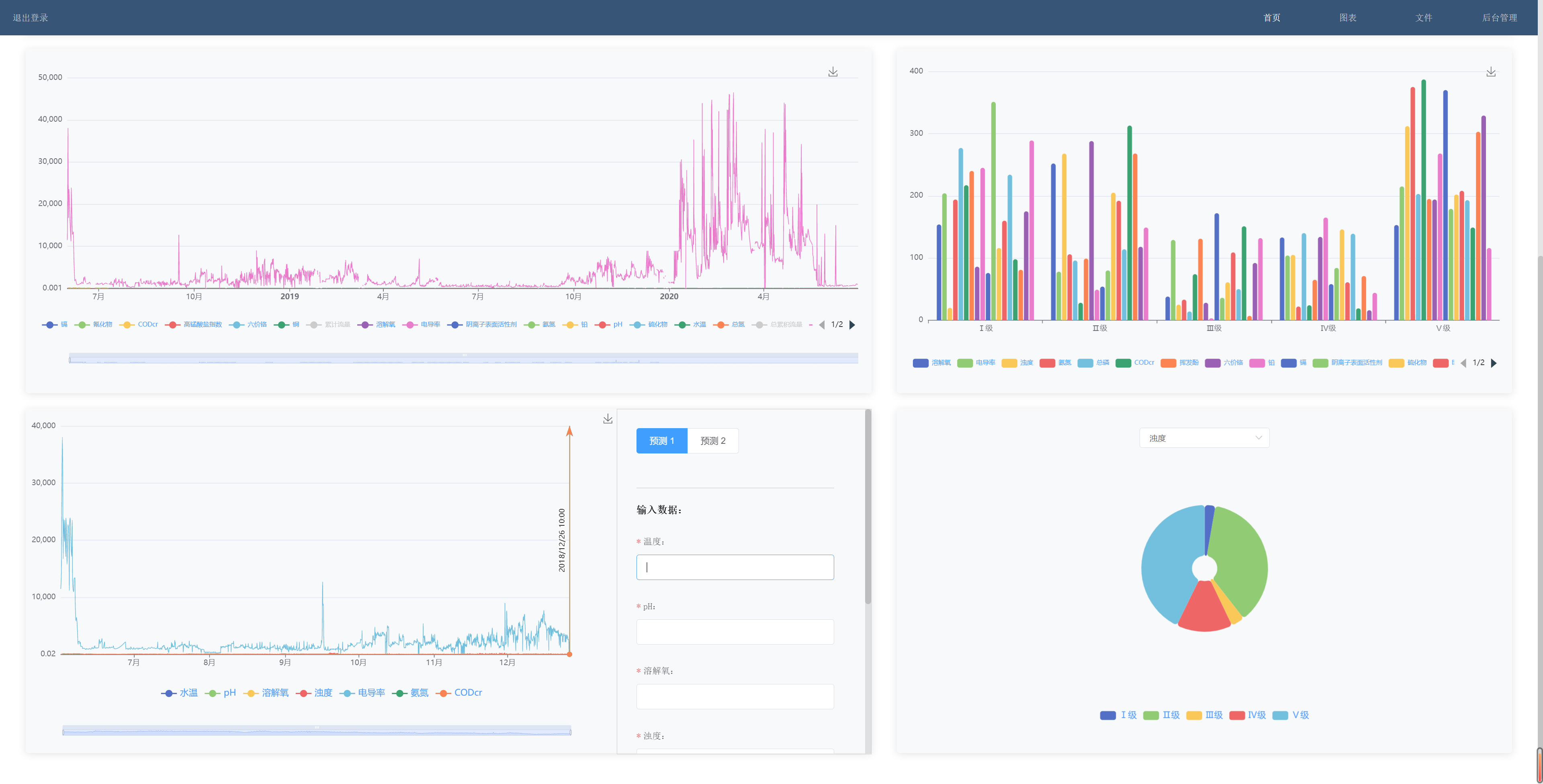Click the 退出登录 link
Image resolution: width=1543 pixels, height=784 pixels.
click(31, 17)
